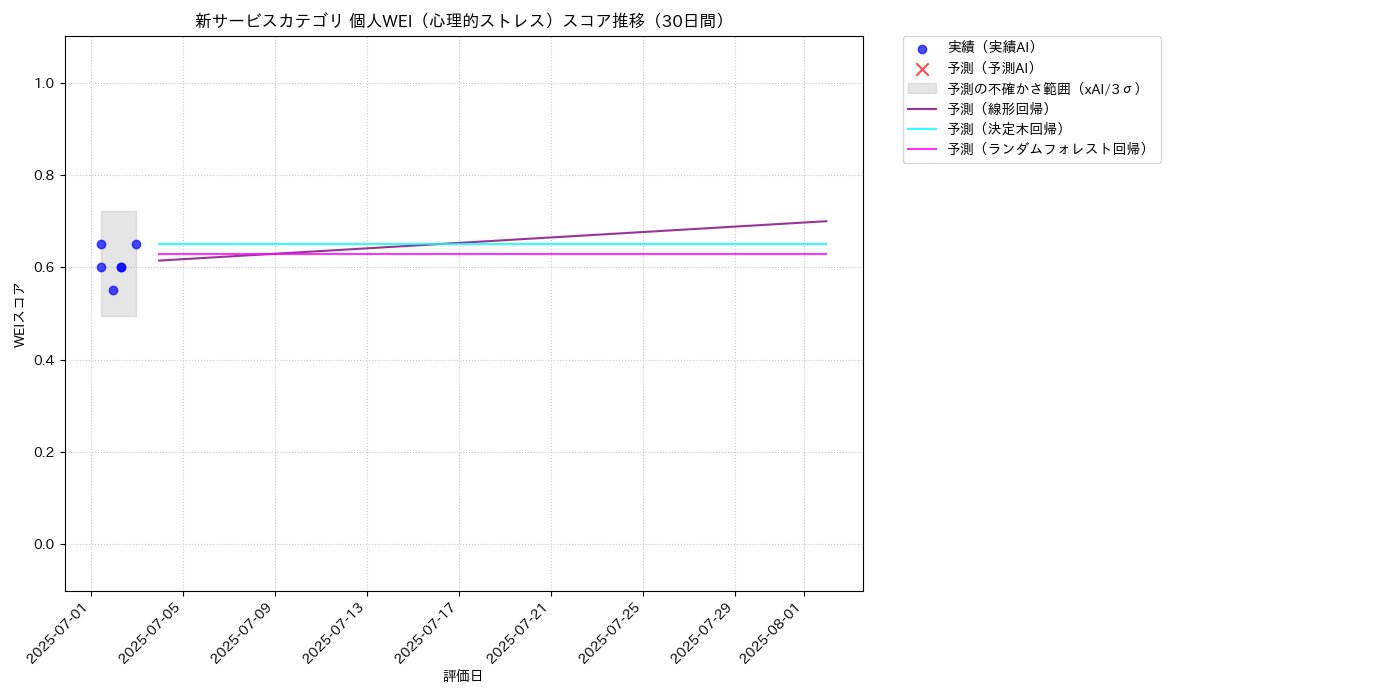1400x700 pixels.
Task: Click the y-axis tick label 0.2
Action: [x=43, y=452]
